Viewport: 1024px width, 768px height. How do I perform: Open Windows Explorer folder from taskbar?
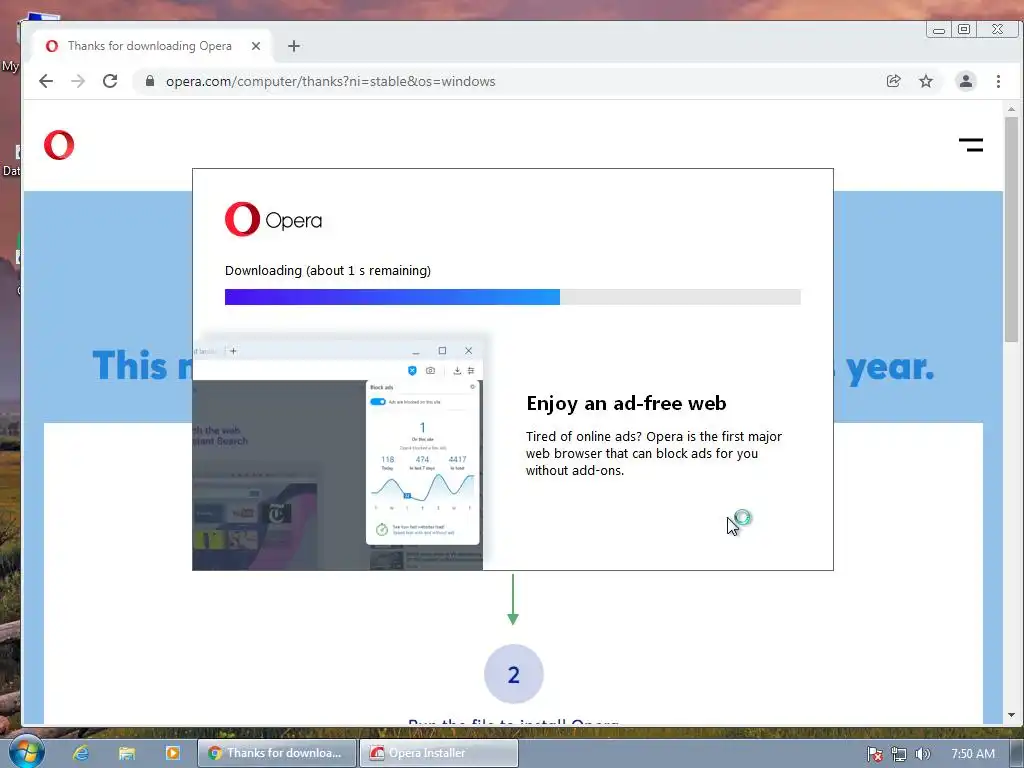(127, 753)
